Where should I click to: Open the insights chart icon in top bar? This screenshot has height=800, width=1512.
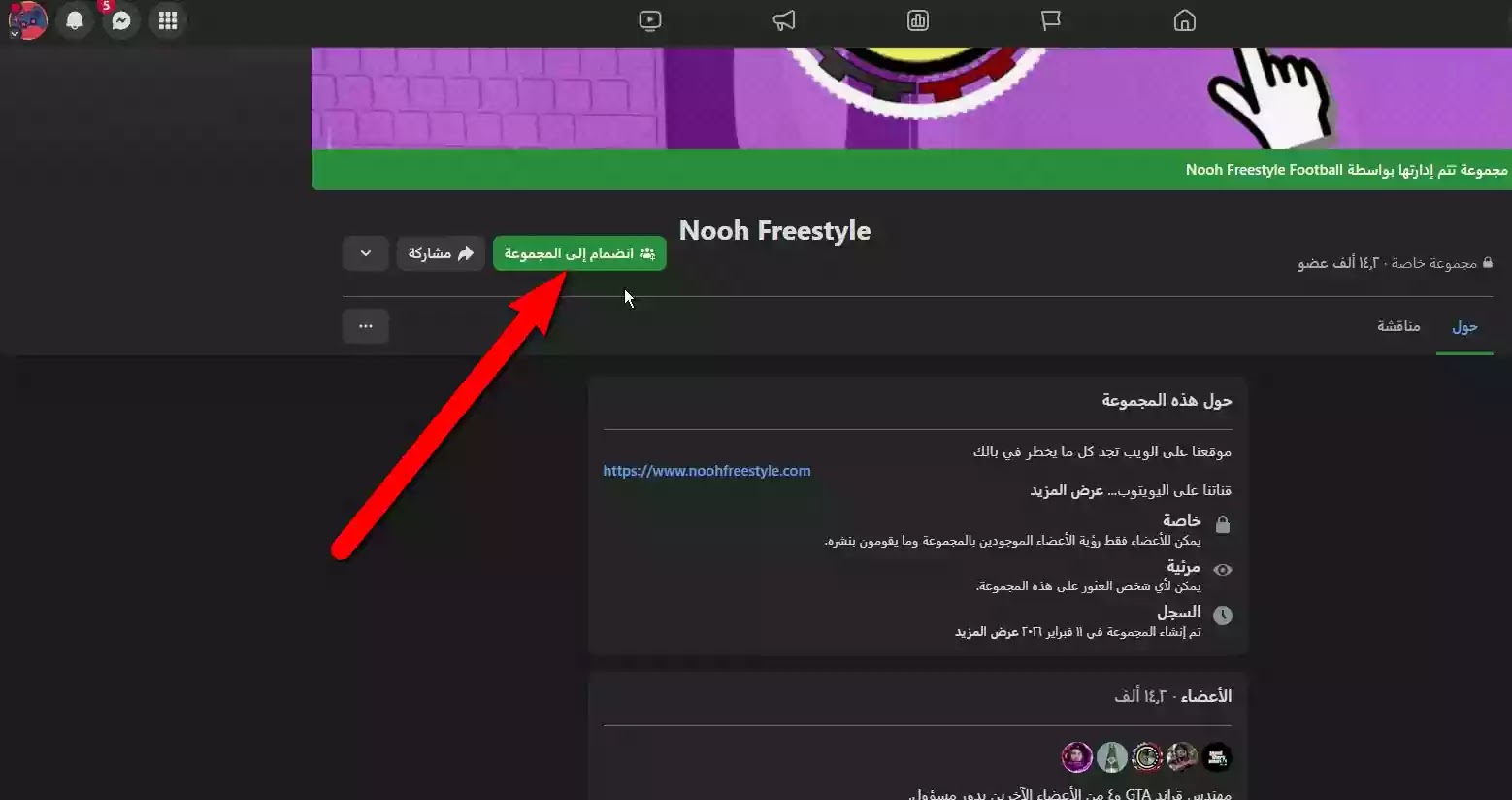(x=917, y=20)
